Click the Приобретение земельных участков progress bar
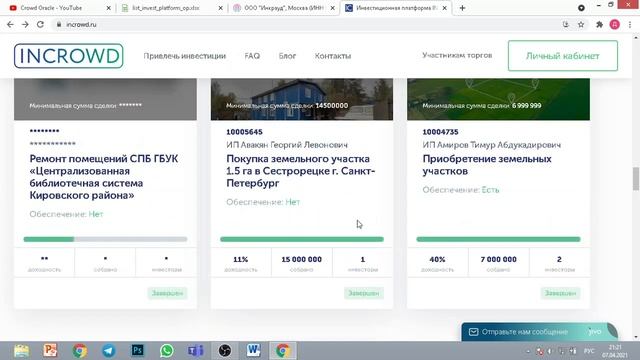640x360 pixels. 498,239
